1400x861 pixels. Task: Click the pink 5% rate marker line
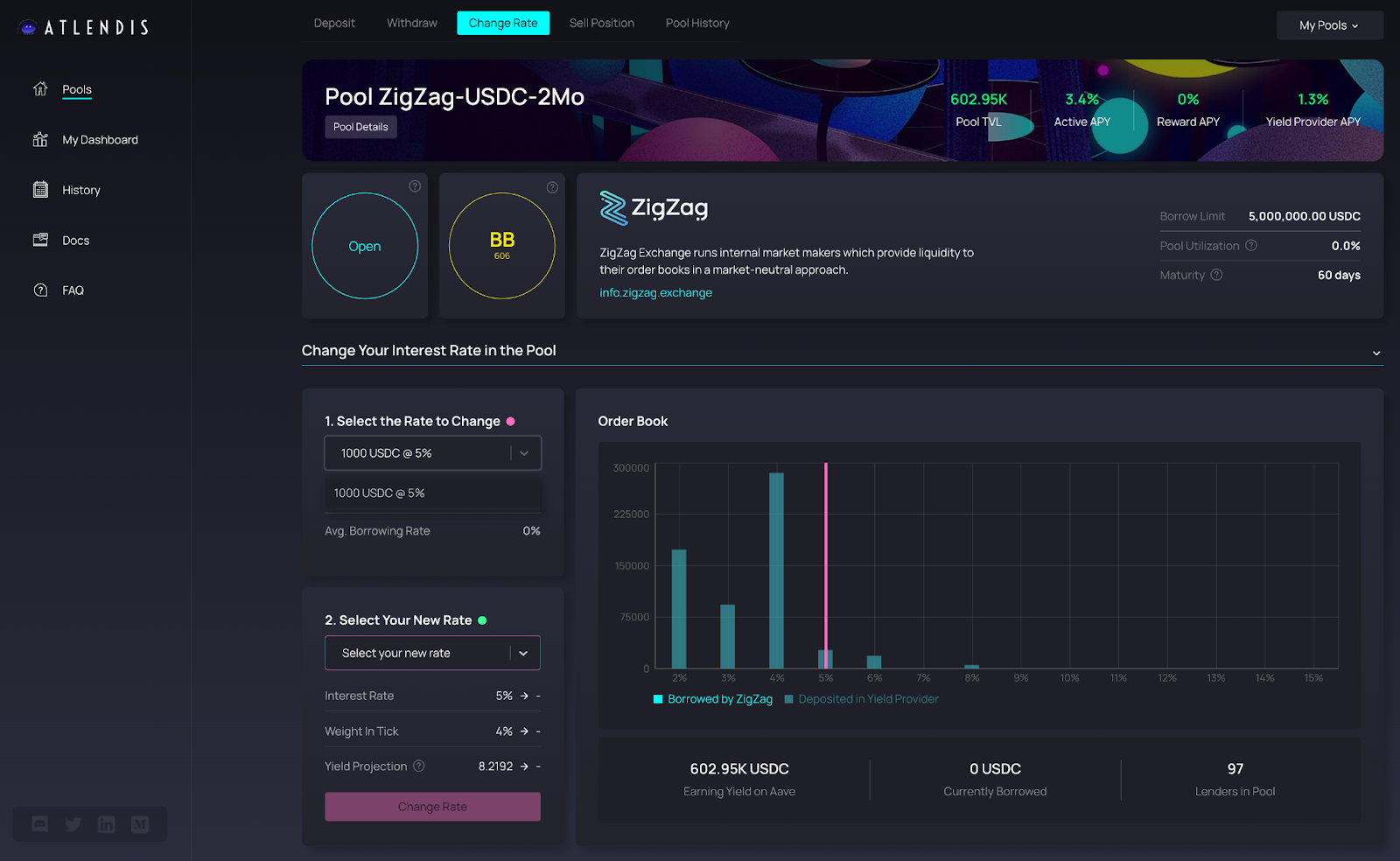pos(826,565)
